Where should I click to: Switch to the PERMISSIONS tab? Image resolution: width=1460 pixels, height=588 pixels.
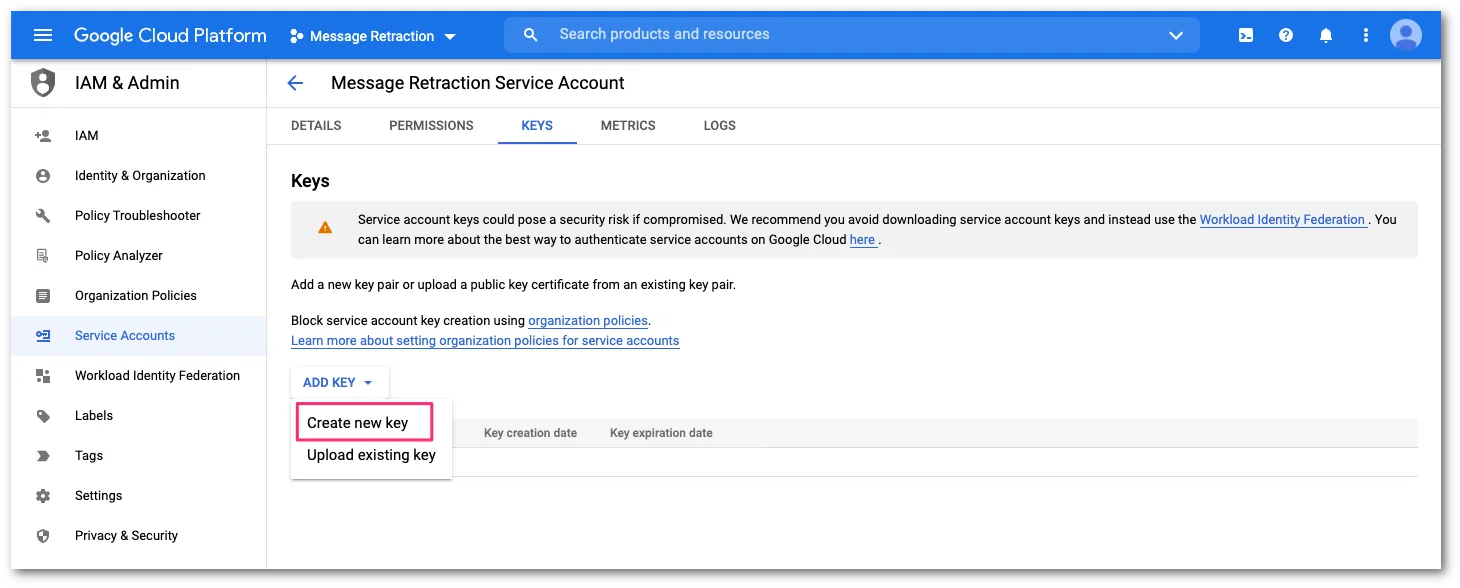point(431,126)
